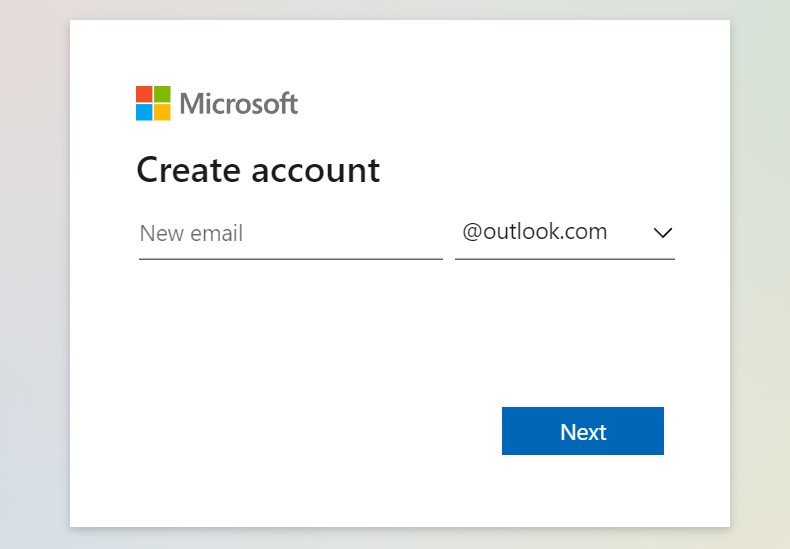
Task: Click the underline beneath the @outlook.com selector
Action: pyautogui.click(x=565, y=259)
